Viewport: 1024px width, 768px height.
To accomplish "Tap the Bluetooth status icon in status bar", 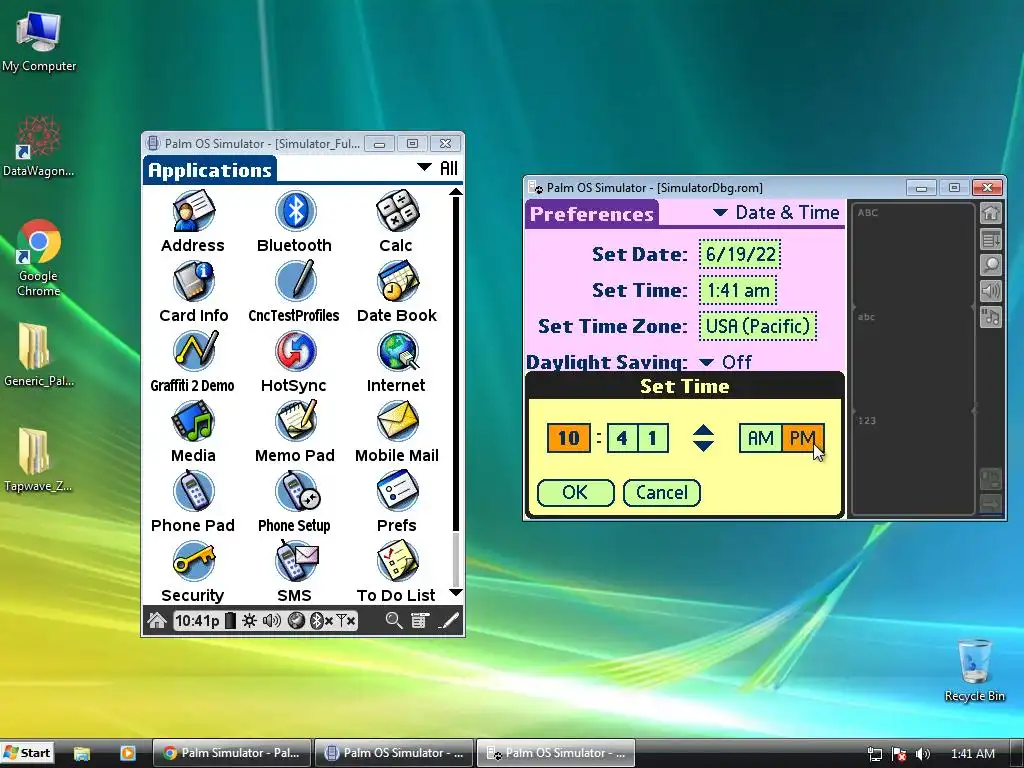I will pyautogui.click(x=321, y=620).
